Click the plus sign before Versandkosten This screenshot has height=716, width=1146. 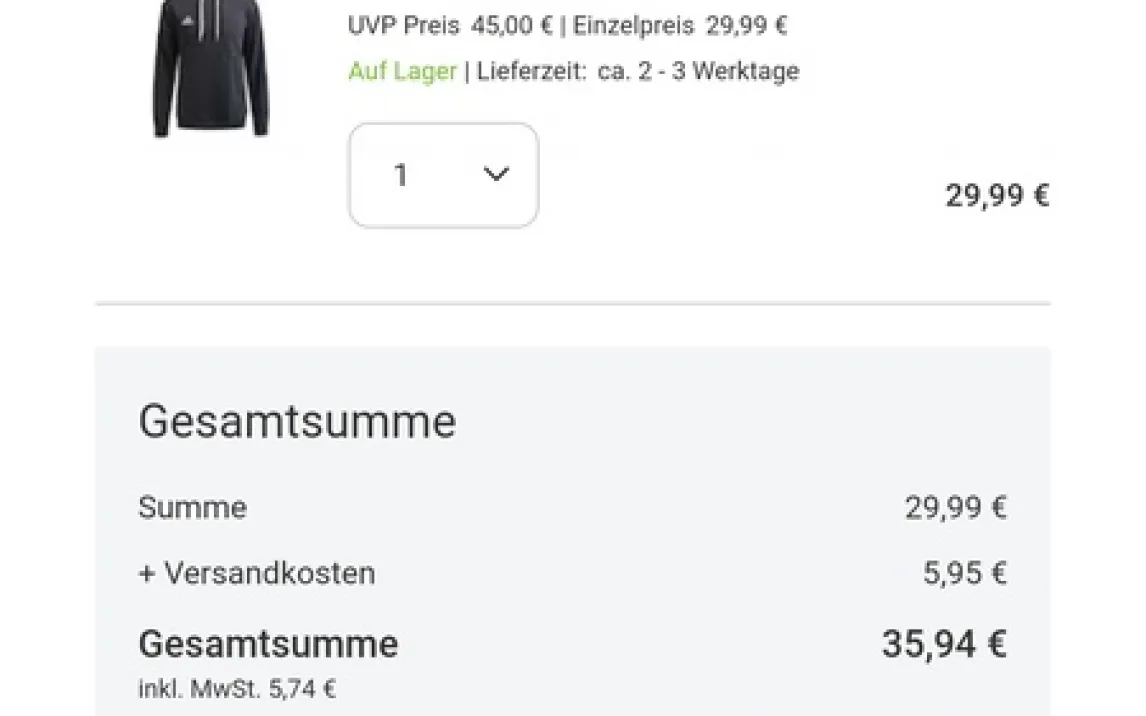tap(146, 574)
